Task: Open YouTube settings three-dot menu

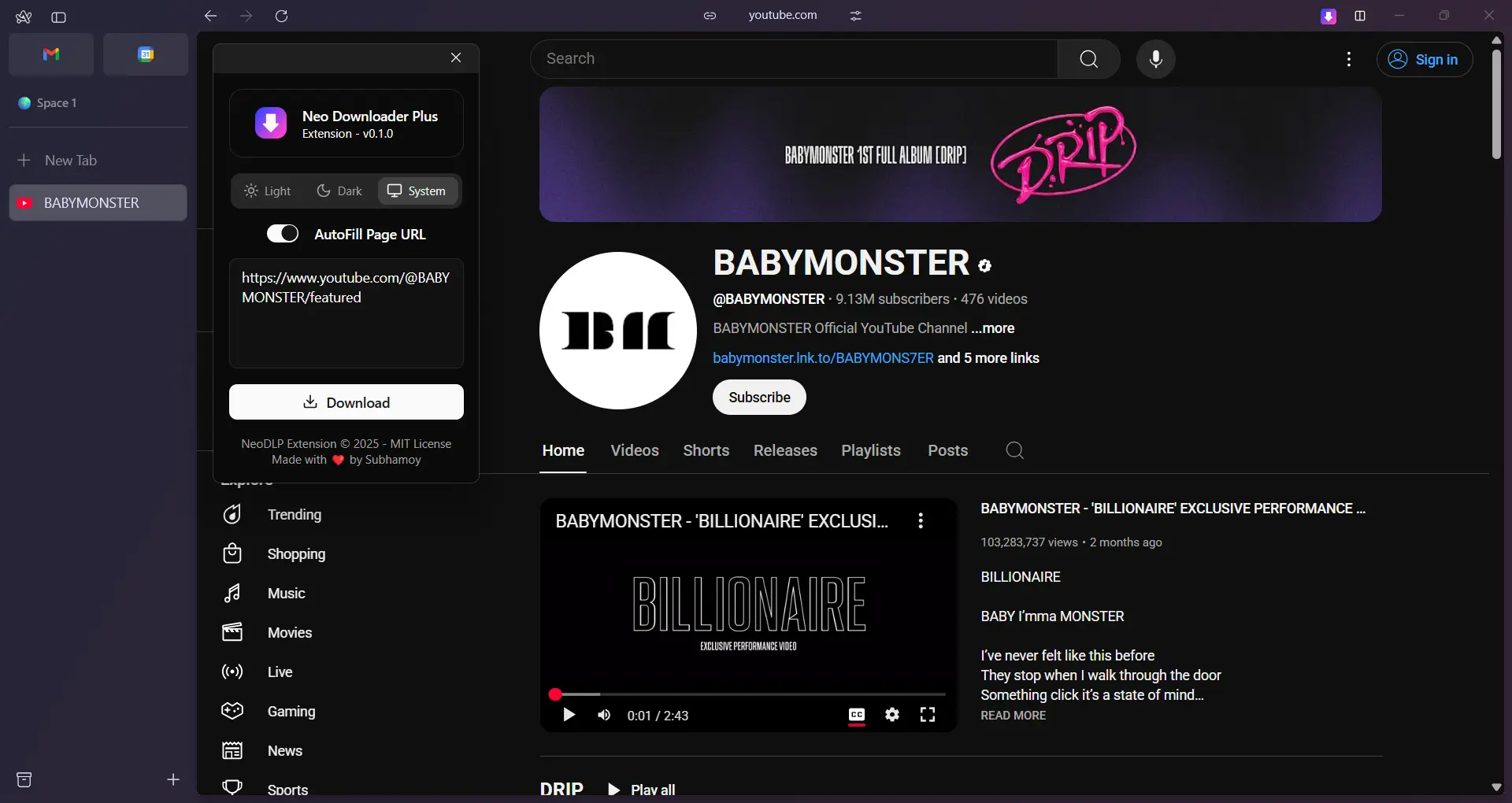Action: pos(1349,59)
